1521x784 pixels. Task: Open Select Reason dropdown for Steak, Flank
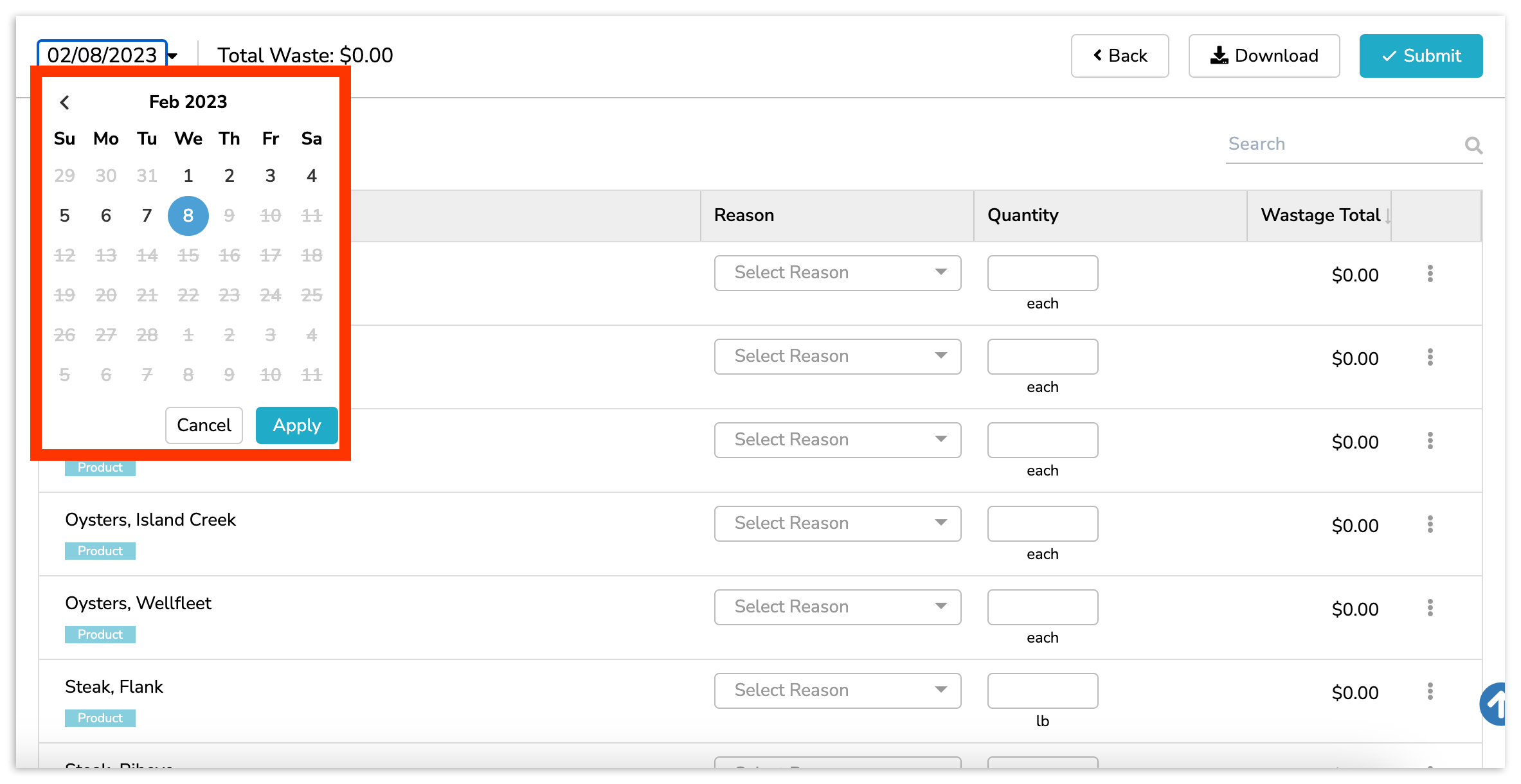tap(837, 691)
